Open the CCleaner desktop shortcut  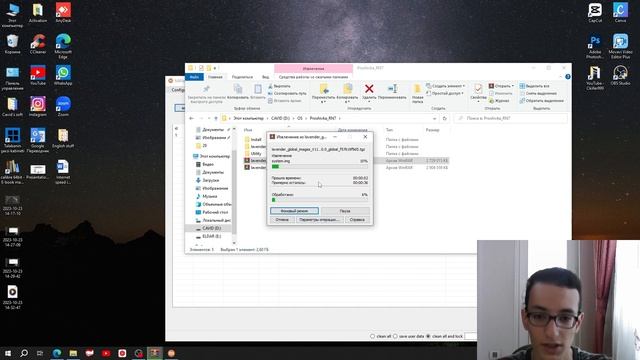click(x=38, y=44)
